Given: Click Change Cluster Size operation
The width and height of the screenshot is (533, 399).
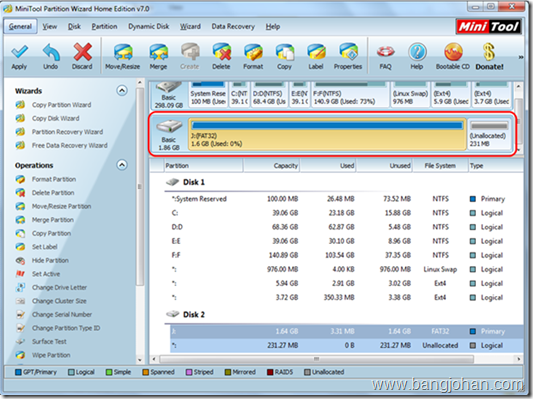Looking at the screenshot, I should click(x=59, y=301).
